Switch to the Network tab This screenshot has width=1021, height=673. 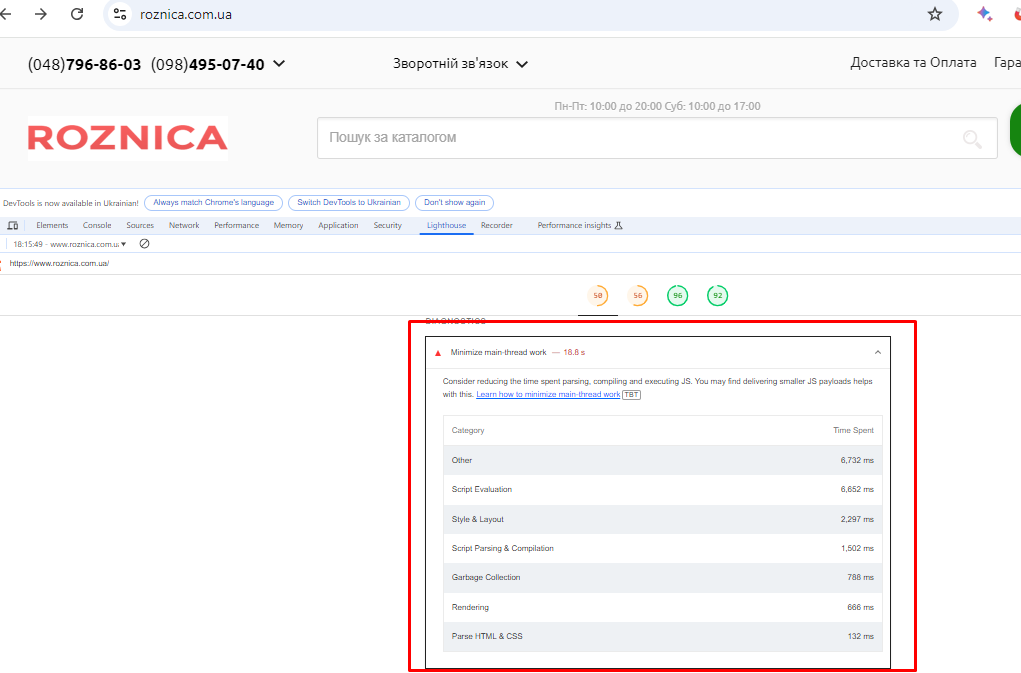pyautogui.click(x=184, y=226)
